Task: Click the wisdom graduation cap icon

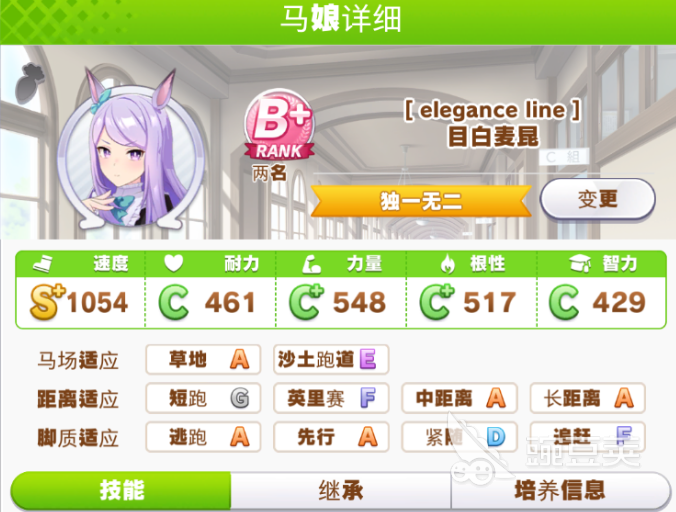Action: (580, 263)
